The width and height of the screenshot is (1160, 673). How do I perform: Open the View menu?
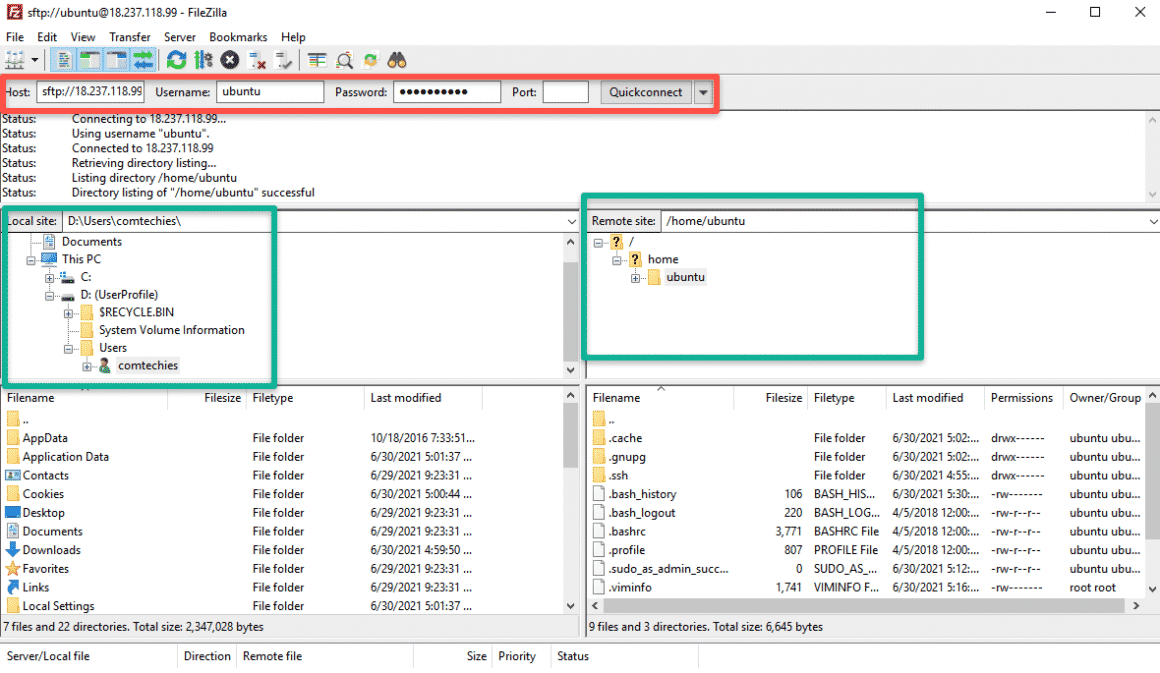[83, 37]
